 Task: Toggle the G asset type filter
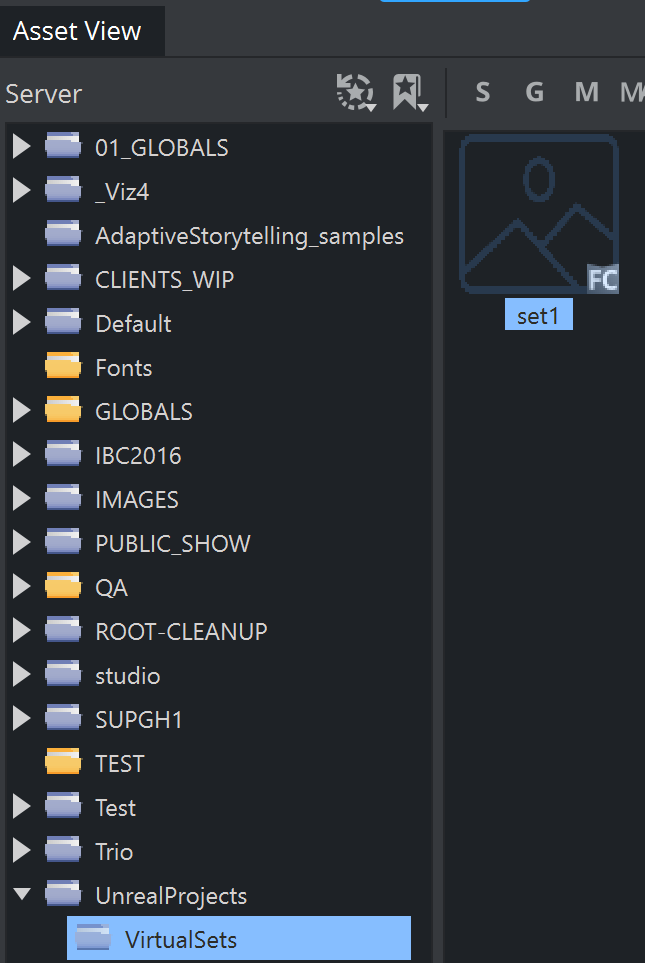click(x=535, y=93)
